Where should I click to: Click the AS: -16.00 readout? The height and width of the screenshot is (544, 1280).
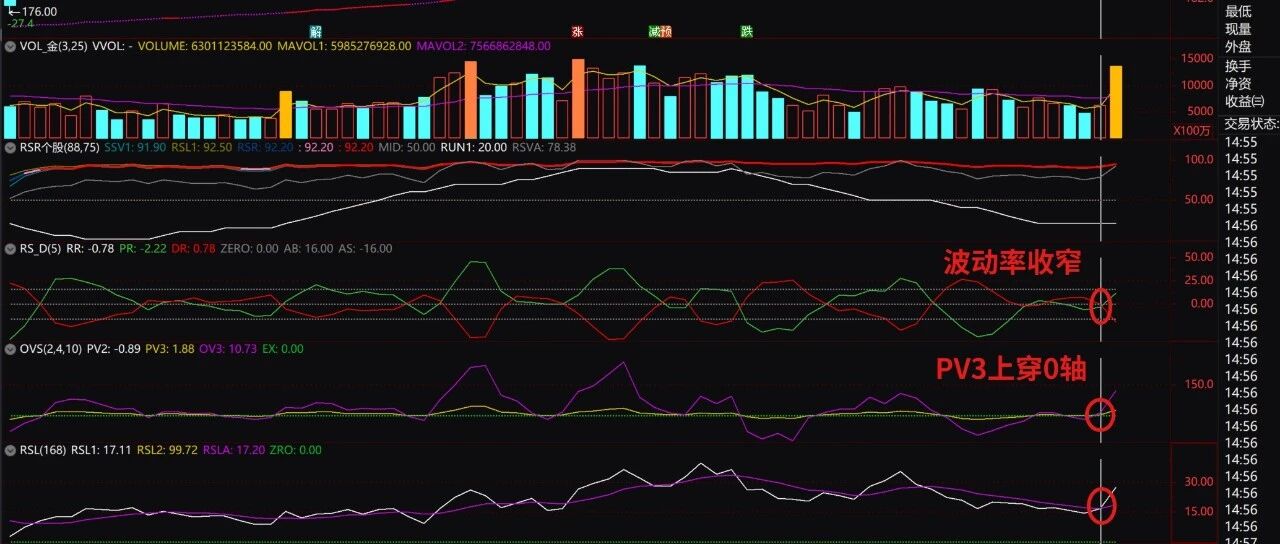(365, 248)
